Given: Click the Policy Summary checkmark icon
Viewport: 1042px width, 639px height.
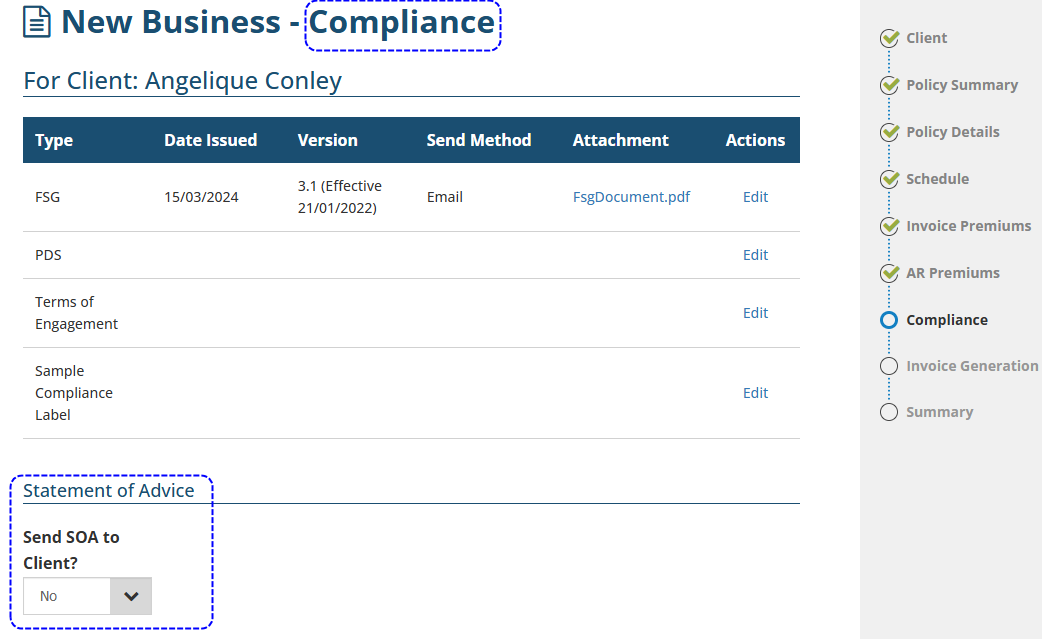Looking at the screenshot, I should coord(889,85).
